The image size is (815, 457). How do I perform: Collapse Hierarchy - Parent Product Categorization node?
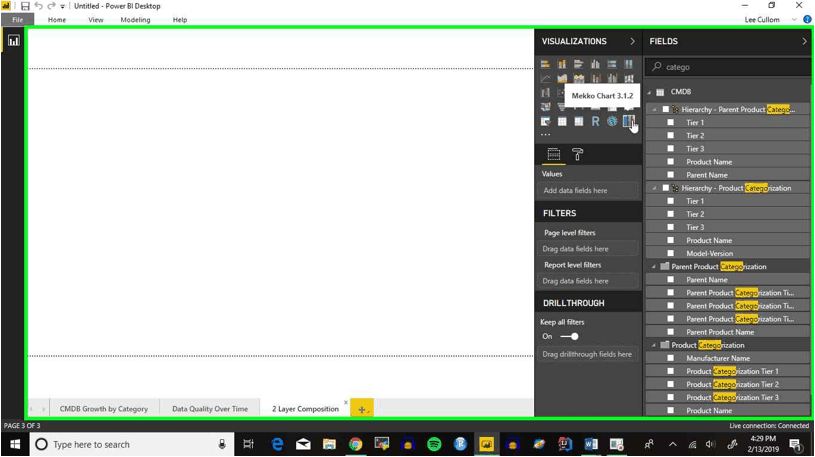coord(654,110)
